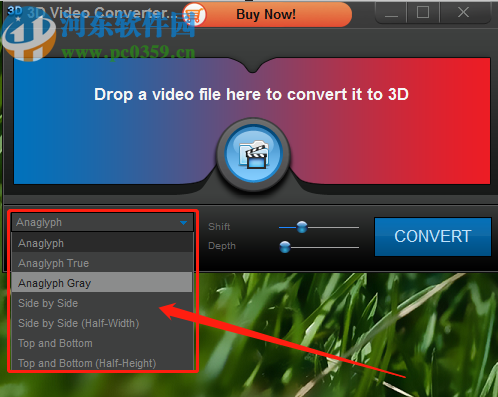The width and height of the screenshot is (498, 397).
Task: Open a video file with the clapperboard icon
Action: pos(254,154)
